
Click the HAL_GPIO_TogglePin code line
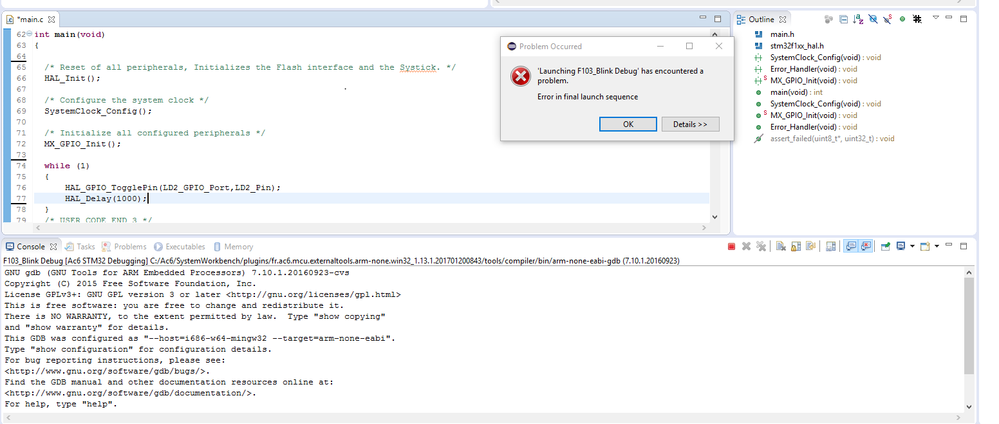[173, 187]
